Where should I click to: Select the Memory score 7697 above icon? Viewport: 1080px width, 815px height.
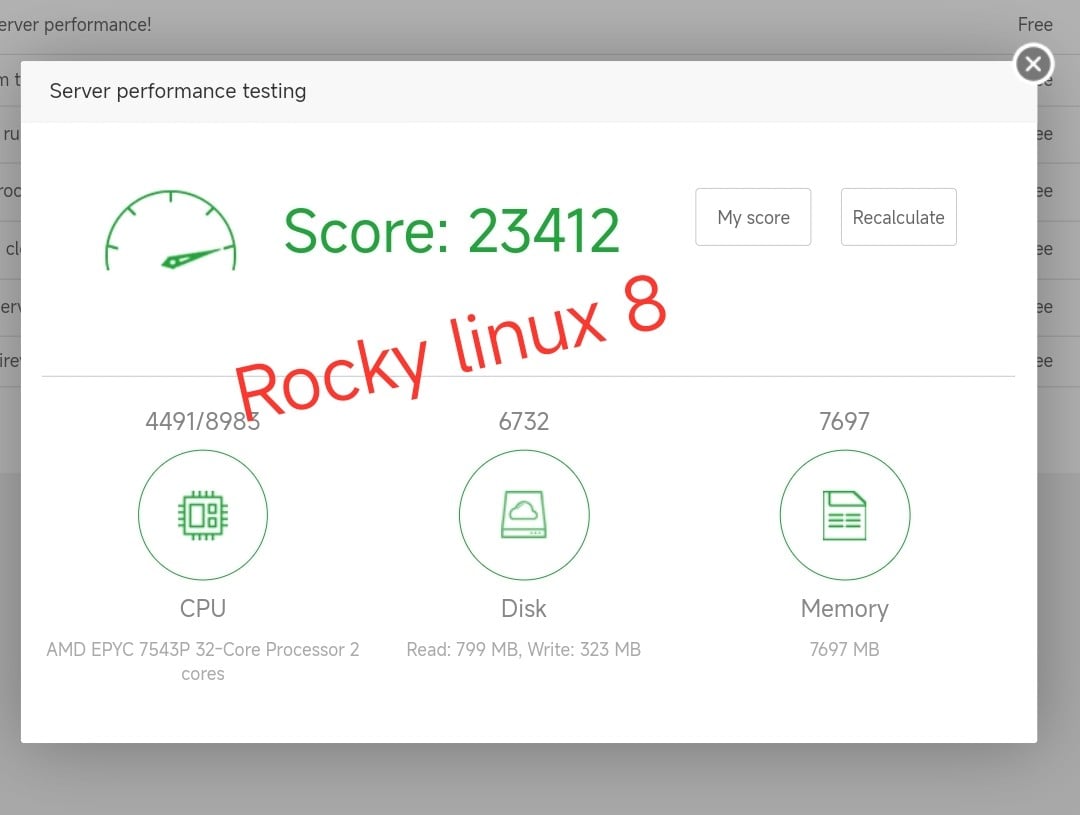pos(844,421)
